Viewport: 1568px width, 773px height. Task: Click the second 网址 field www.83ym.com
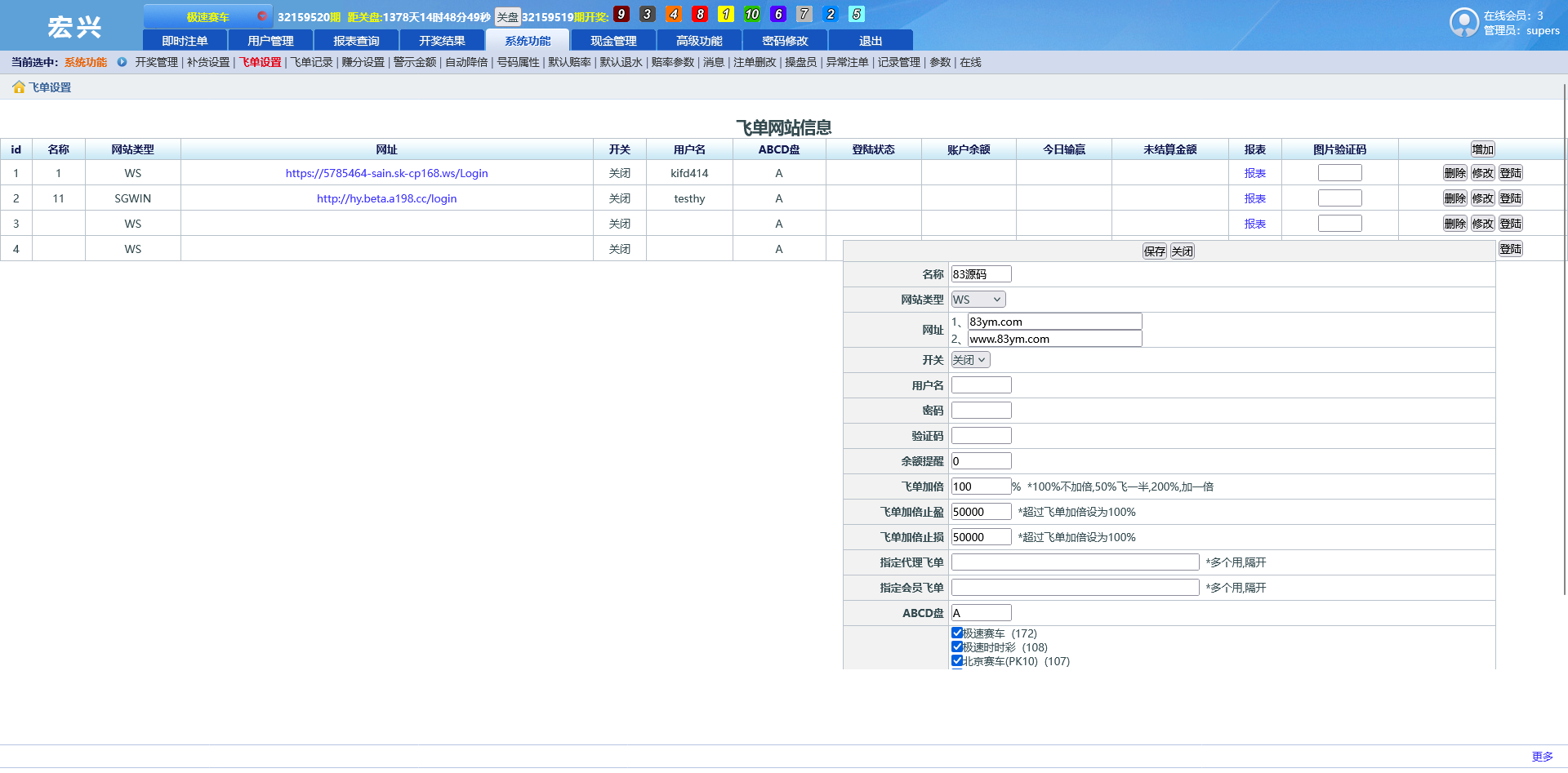click(x=1054, y=339)
